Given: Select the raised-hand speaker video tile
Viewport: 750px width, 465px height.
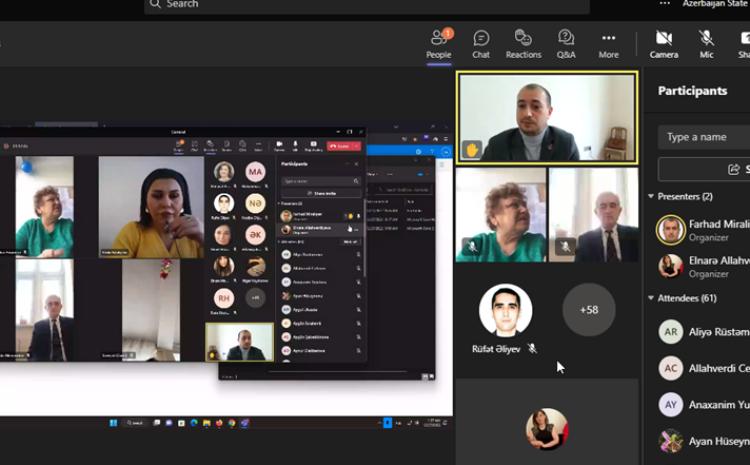Looking at the screenshot, I should click(546, 116).
